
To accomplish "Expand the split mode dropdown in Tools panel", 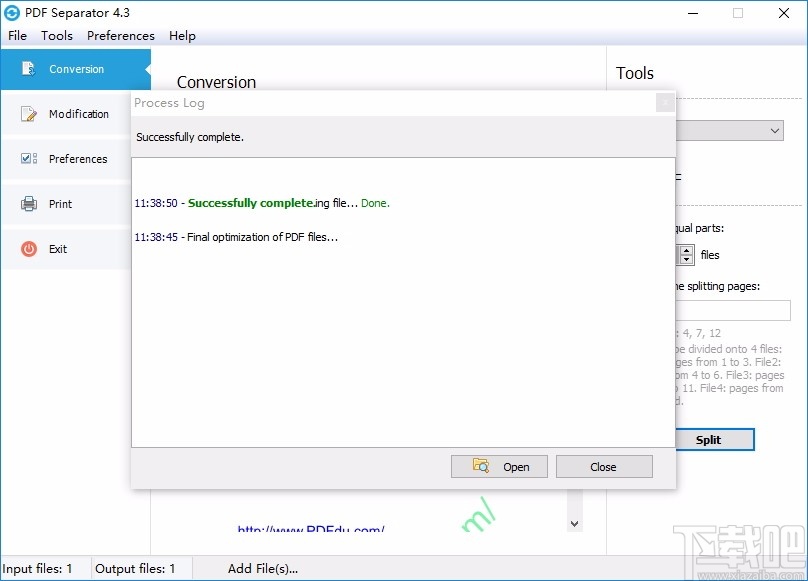I will click(x=775, y=130).
